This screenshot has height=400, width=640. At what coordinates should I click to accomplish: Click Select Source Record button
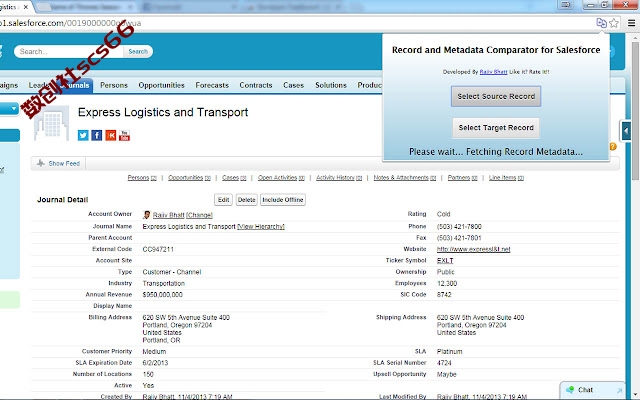tap(496, 96)
